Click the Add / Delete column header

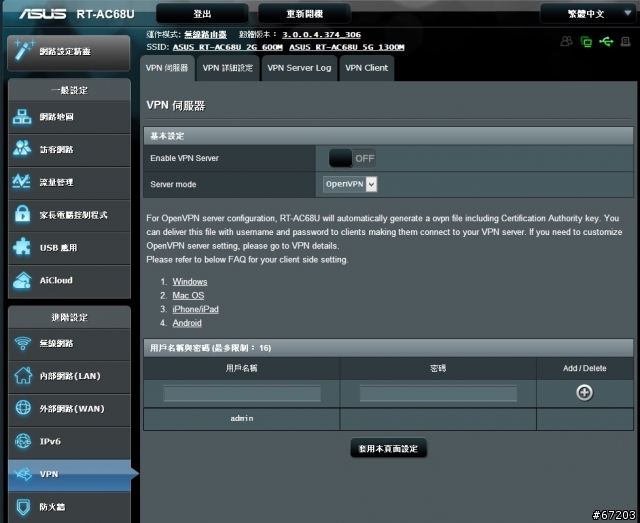coord(584,368)
